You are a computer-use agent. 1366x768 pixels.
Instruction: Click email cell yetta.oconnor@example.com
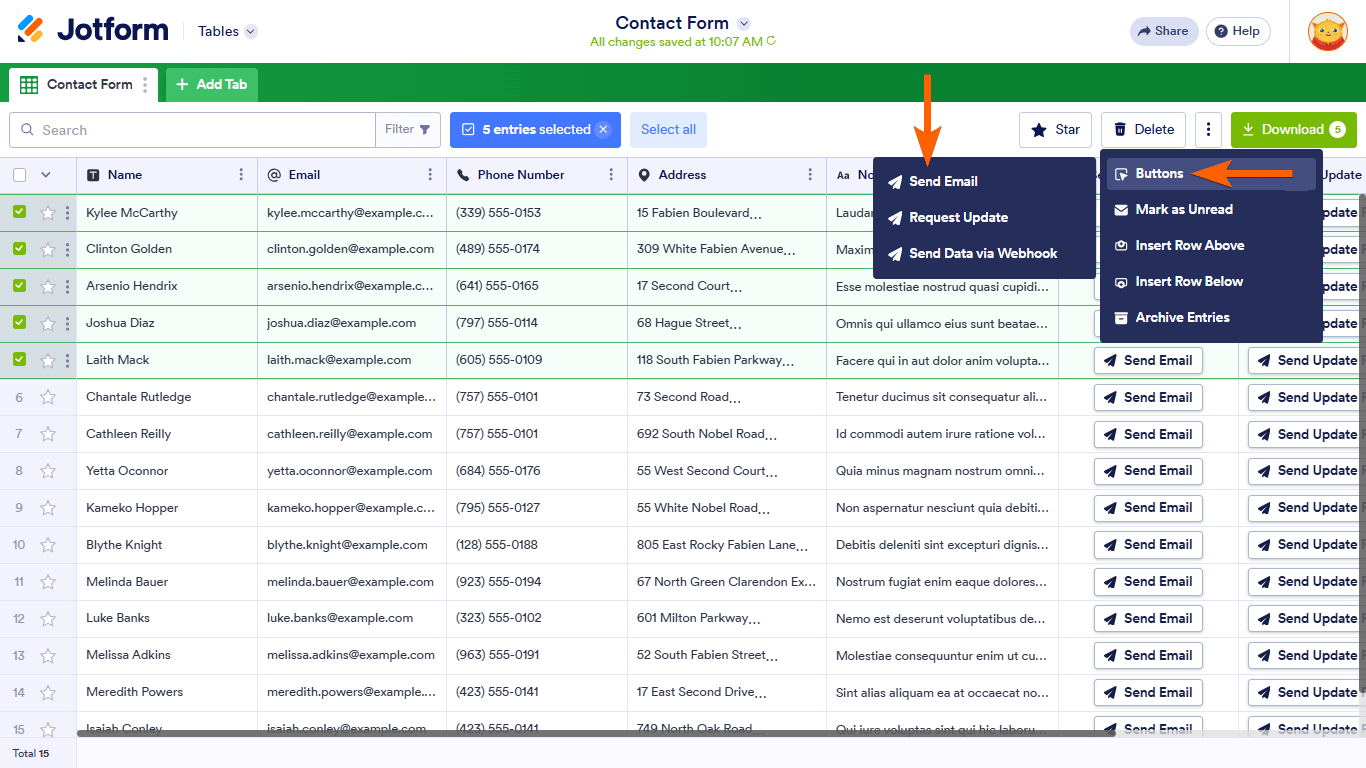[x=351, y=471]
